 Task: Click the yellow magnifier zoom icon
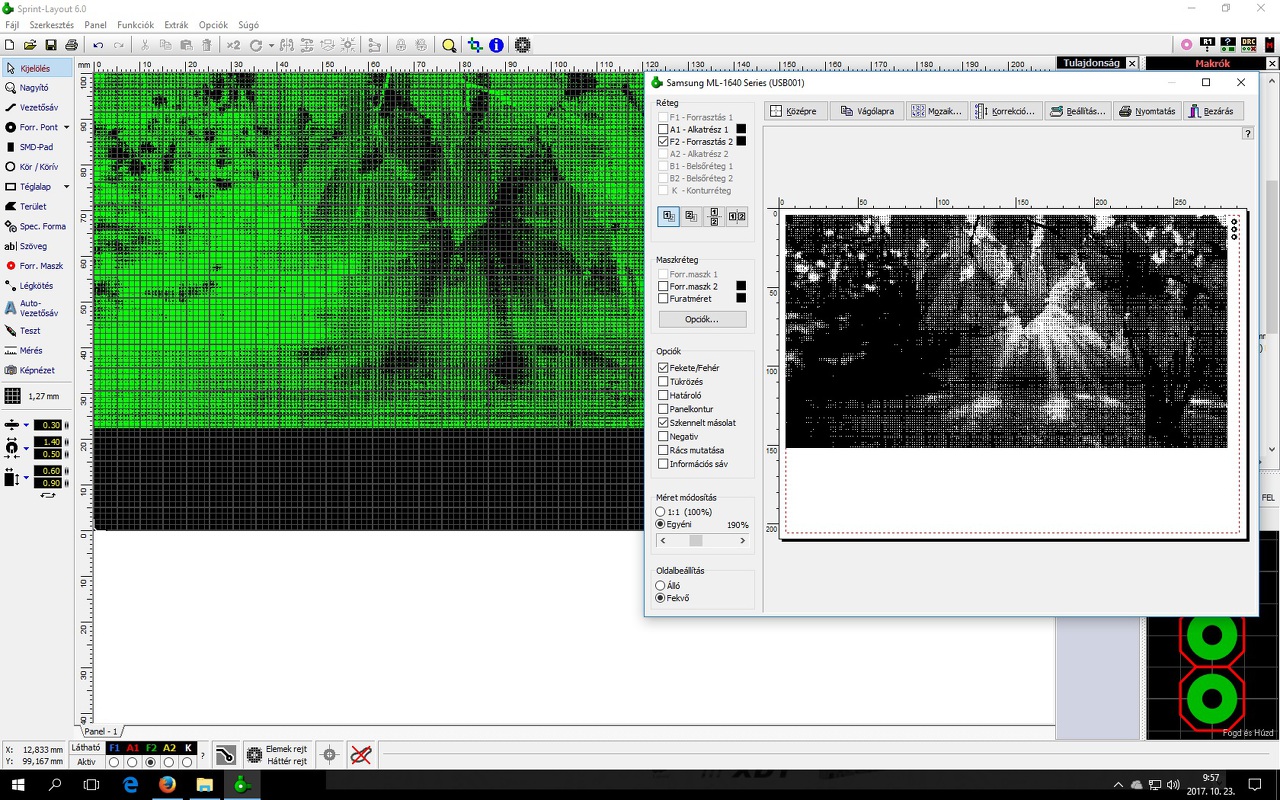click(449, 45)
